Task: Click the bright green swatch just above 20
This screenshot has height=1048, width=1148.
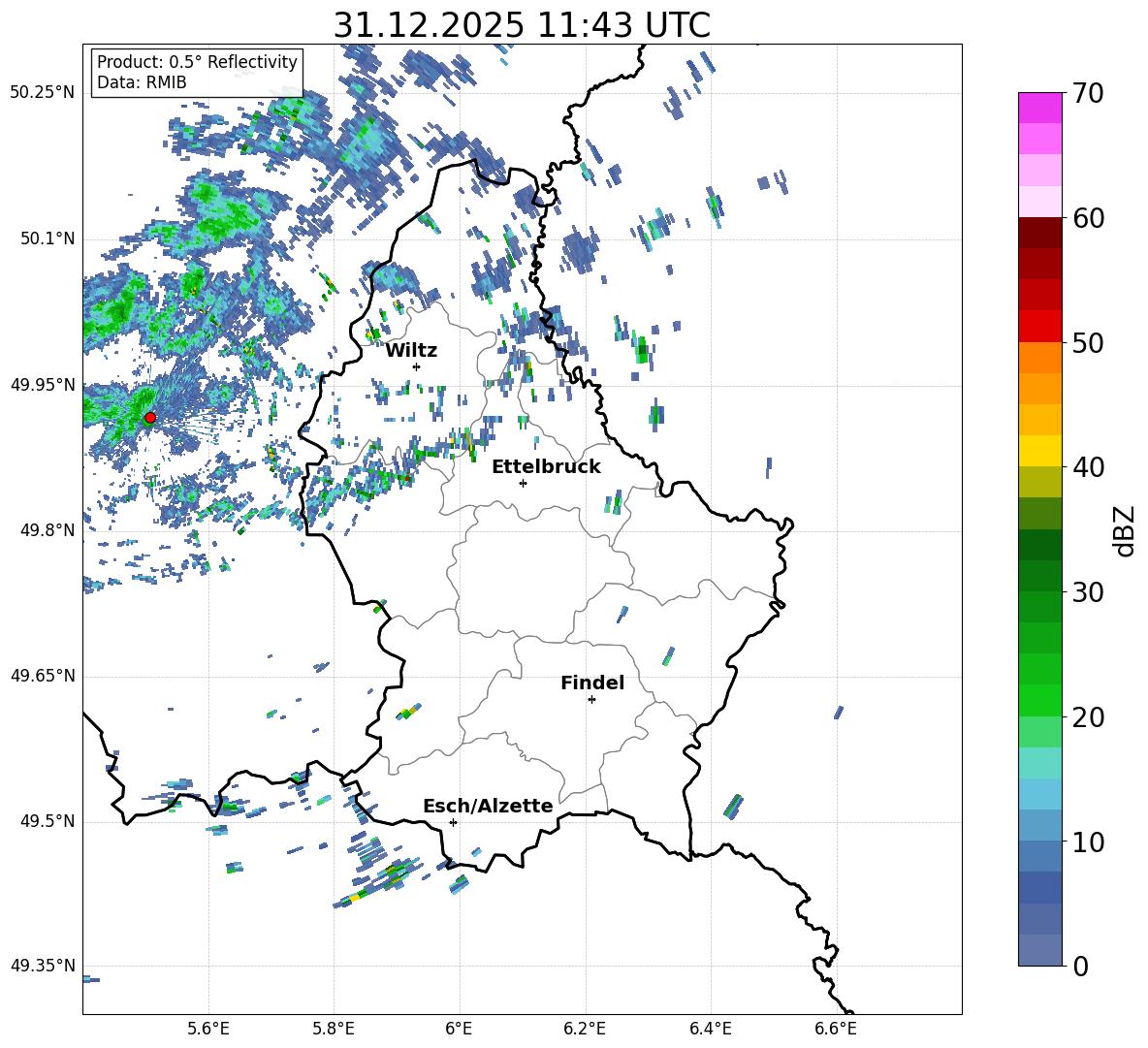Action: point(1040,700)
